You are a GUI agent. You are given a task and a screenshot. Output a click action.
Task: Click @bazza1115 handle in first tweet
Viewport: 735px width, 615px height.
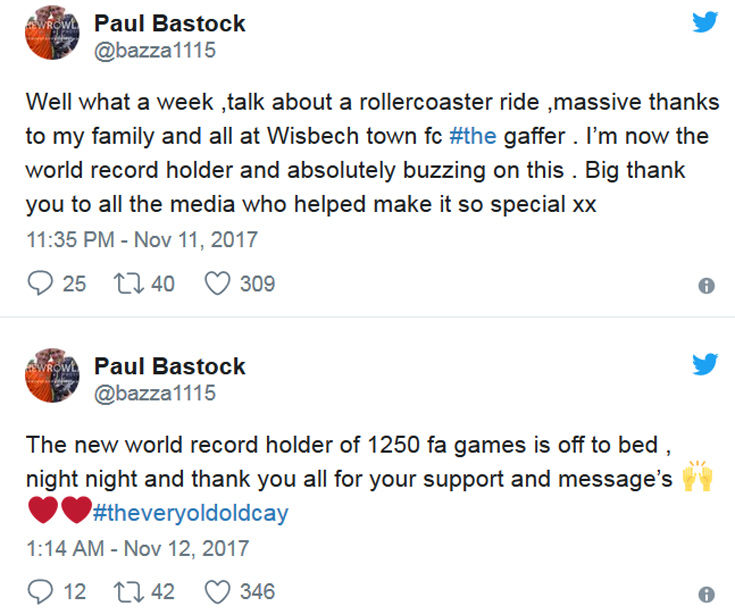pyautogui.click(x=154, y=51)
